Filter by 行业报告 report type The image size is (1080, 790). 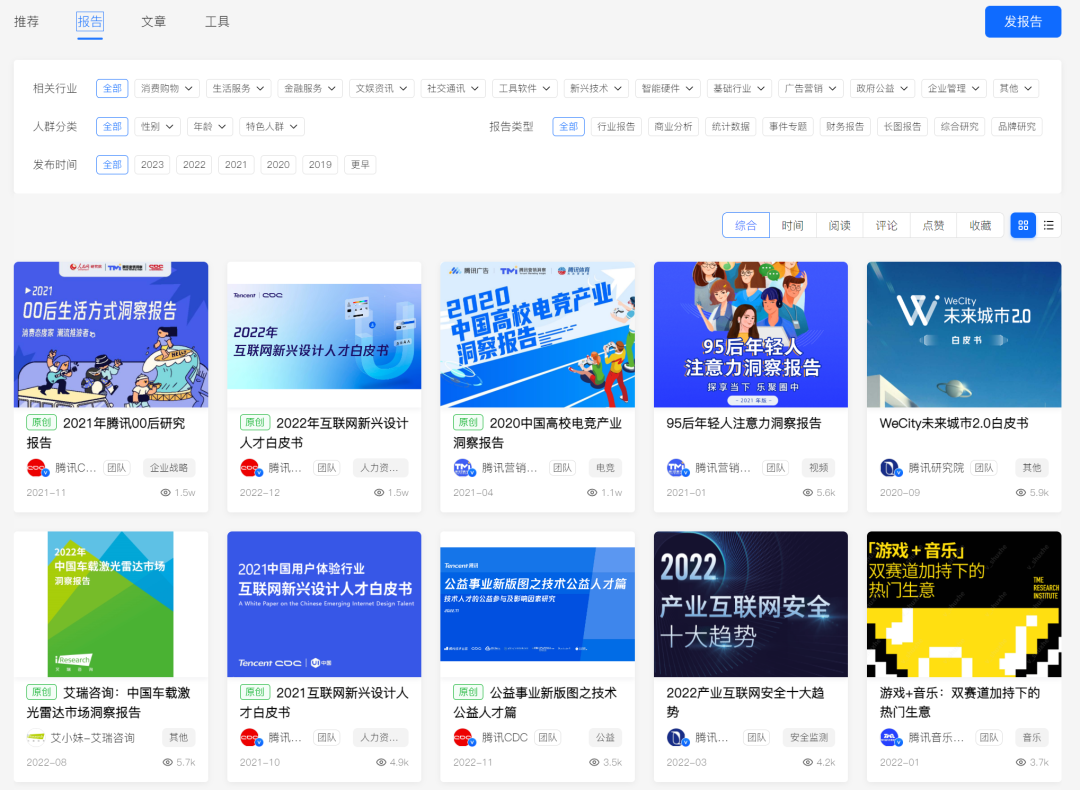(x=616, y=127)
